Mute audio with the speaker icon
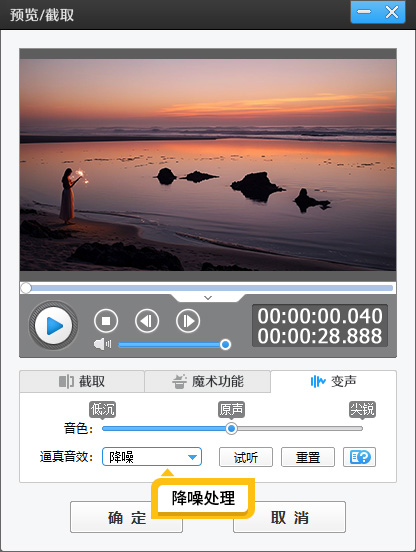Image resolution: width=416 pixels, height=552 pixels. pos(102,344)
